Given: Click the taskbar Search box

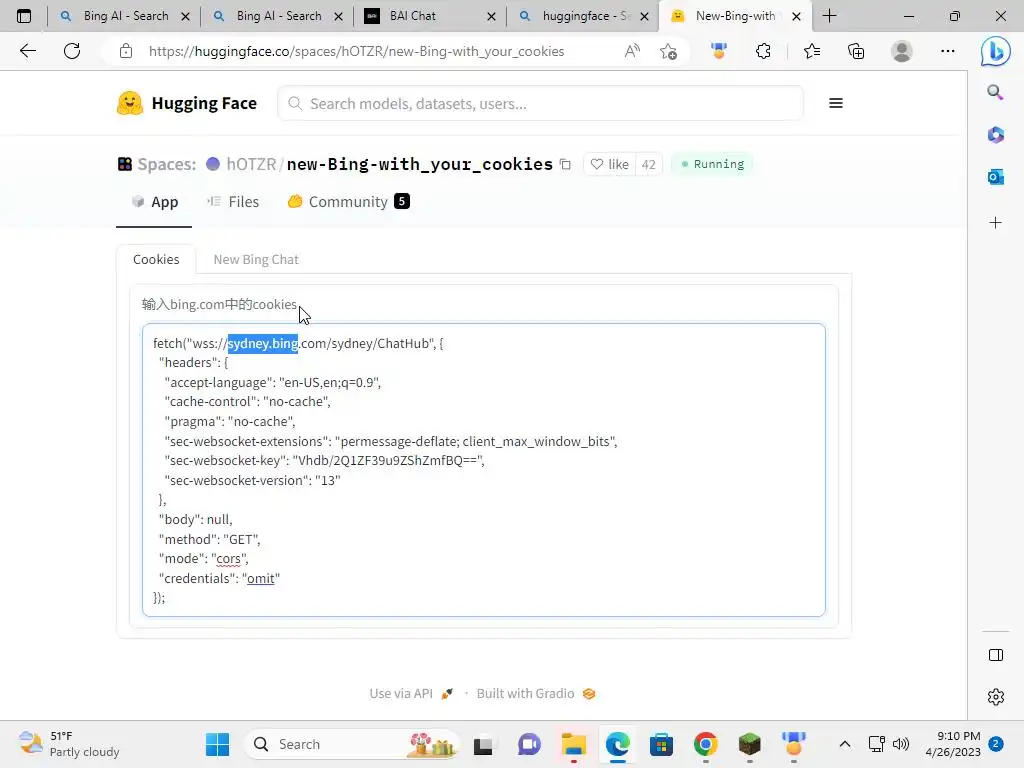Looking at the screenshot, I should pyautogui.click(x=353, y=744).
